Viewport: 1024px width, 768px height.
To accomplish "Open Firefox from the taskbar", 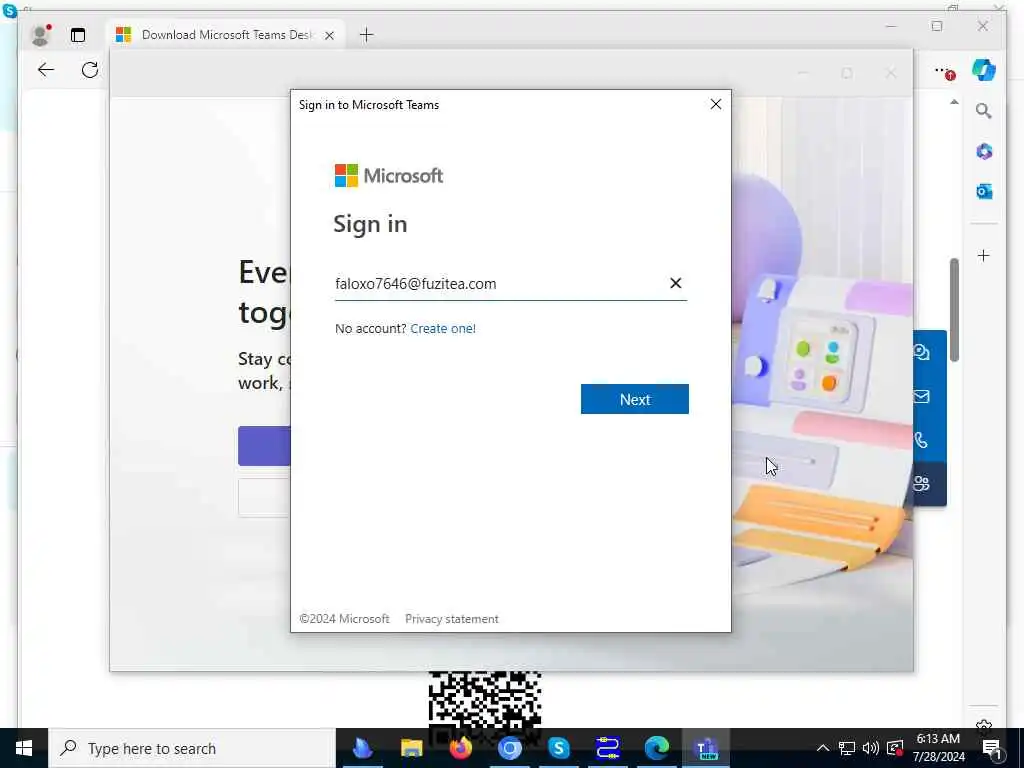I will click(x=461, y=748).
